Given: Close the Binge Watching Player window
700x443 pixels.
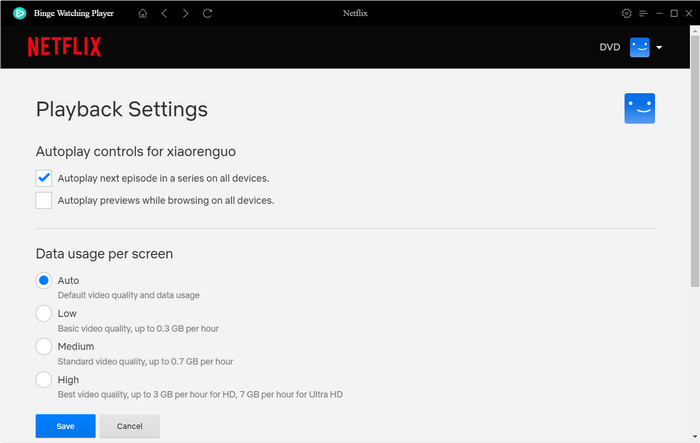Looking at the screenshot, I should pos(688,13).
